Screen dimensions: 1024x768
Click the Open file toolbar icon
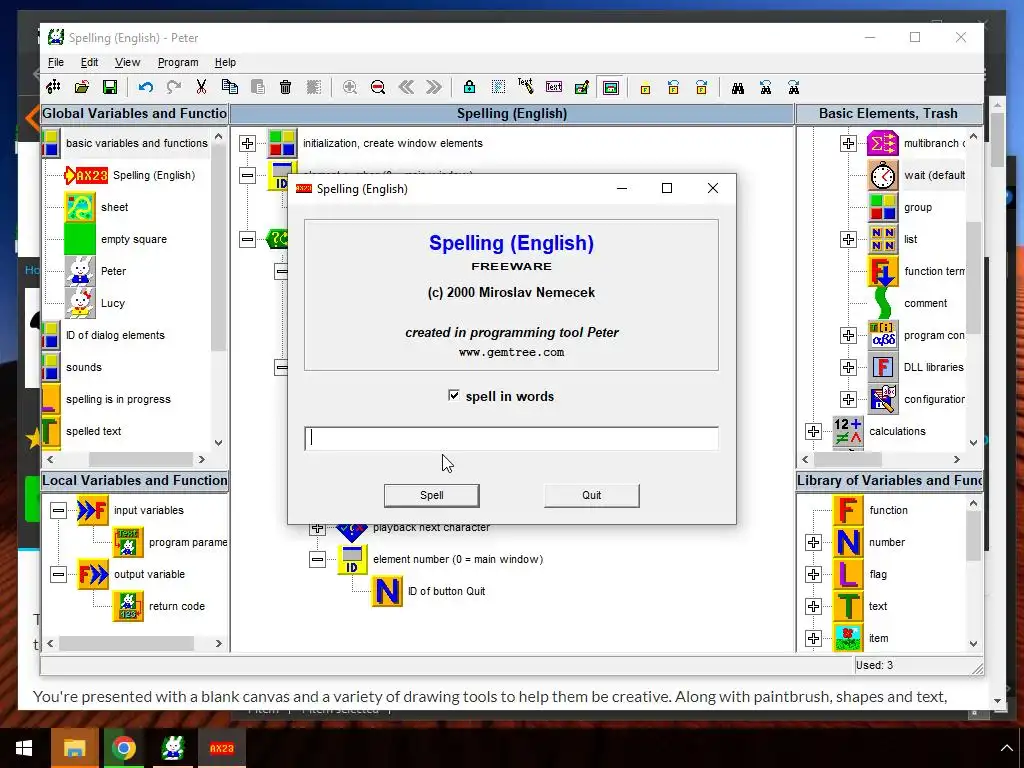[82, 87]
